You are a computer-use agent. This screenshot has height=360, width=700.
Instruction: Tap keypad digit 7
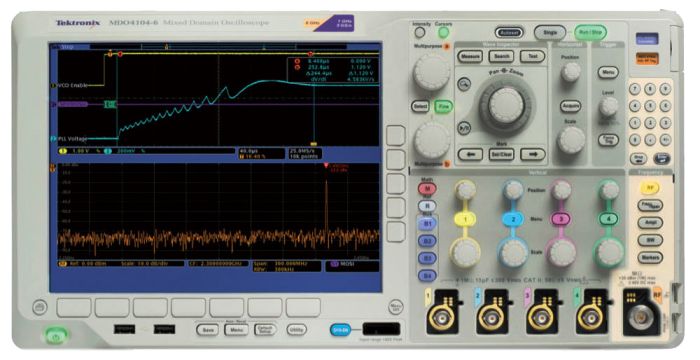coord(634,89)
